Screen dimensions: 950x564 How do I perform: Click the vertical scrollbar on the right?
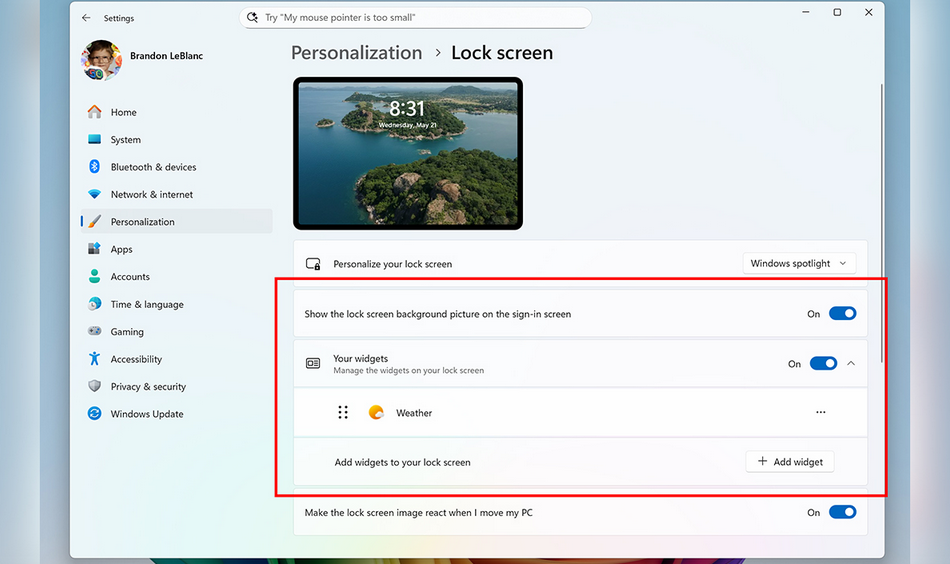pyautogui.click(x=882, y=223)
